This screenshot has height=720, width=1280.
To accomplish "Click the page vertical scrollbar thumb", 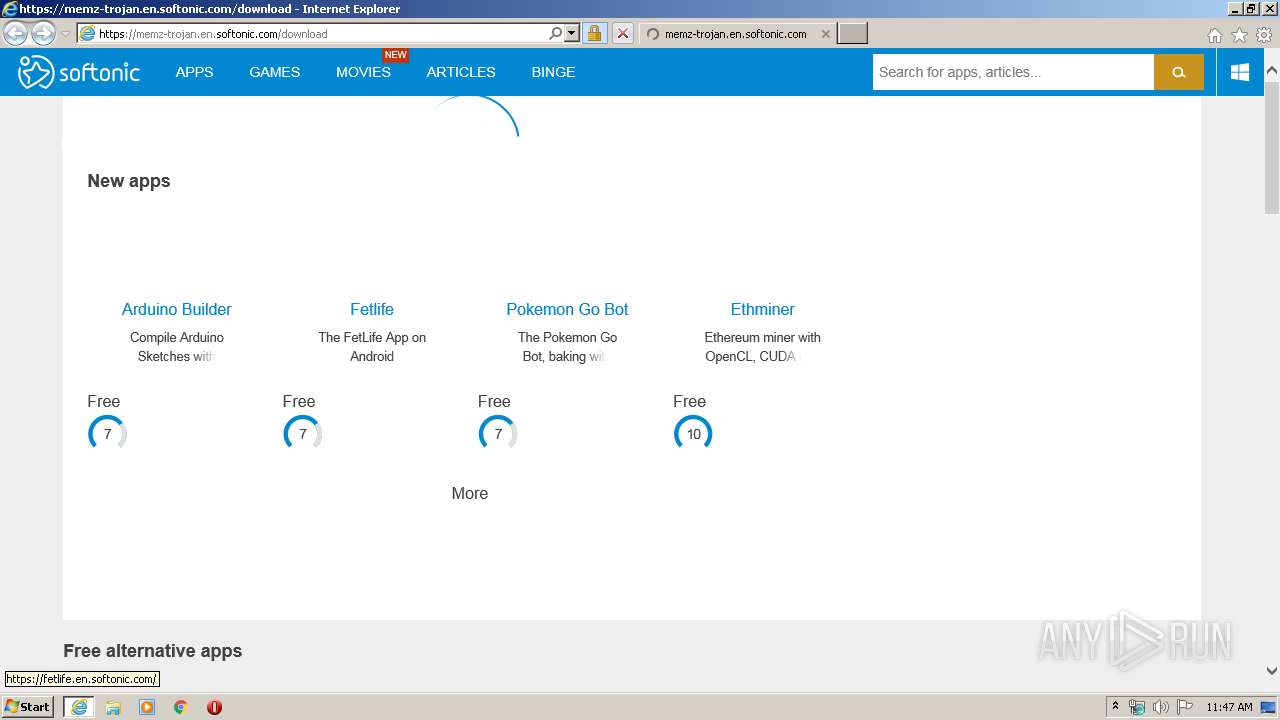I will 1272,146.
